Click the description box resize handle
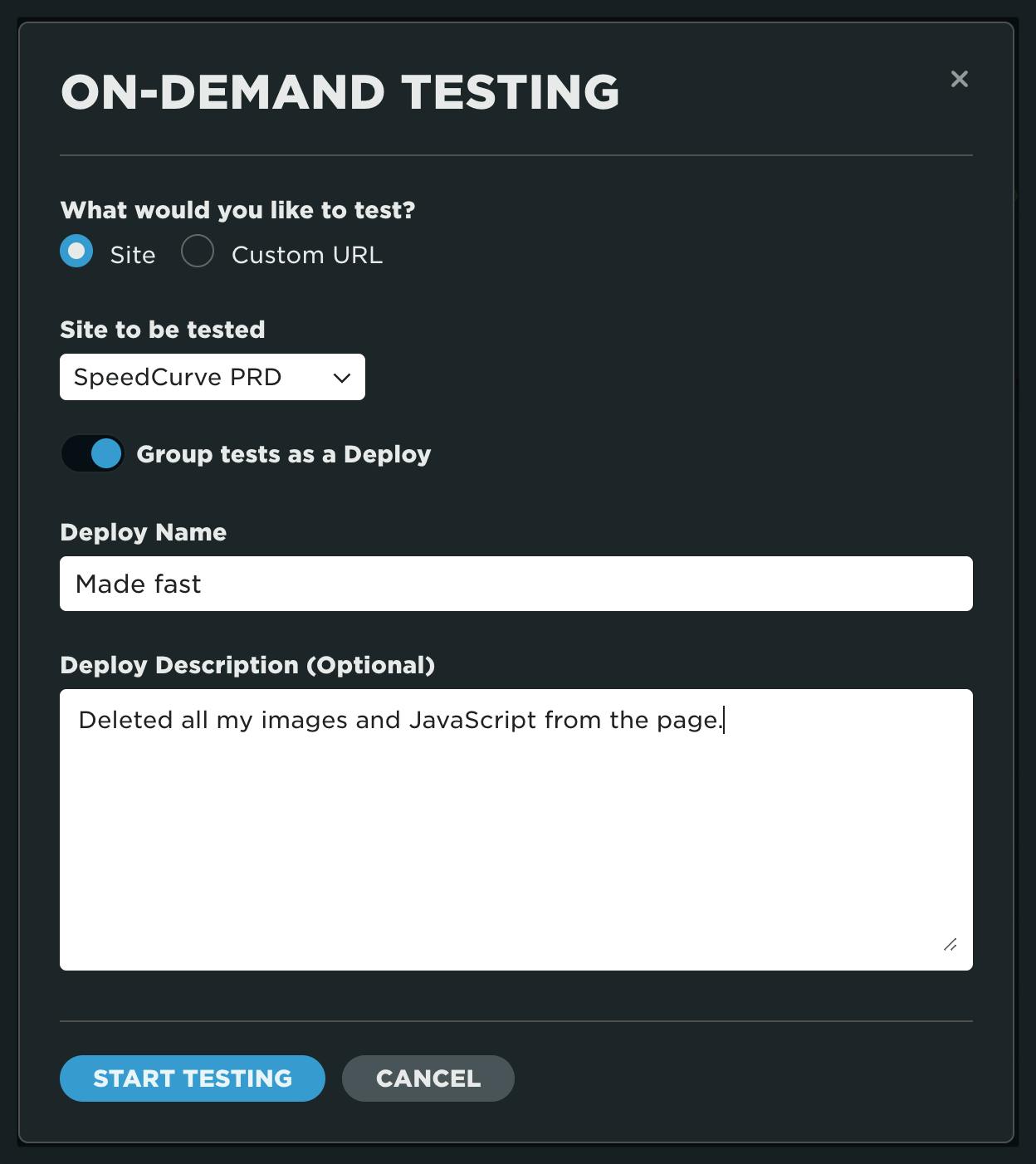1036x1164 pixels. pos(950,945)
